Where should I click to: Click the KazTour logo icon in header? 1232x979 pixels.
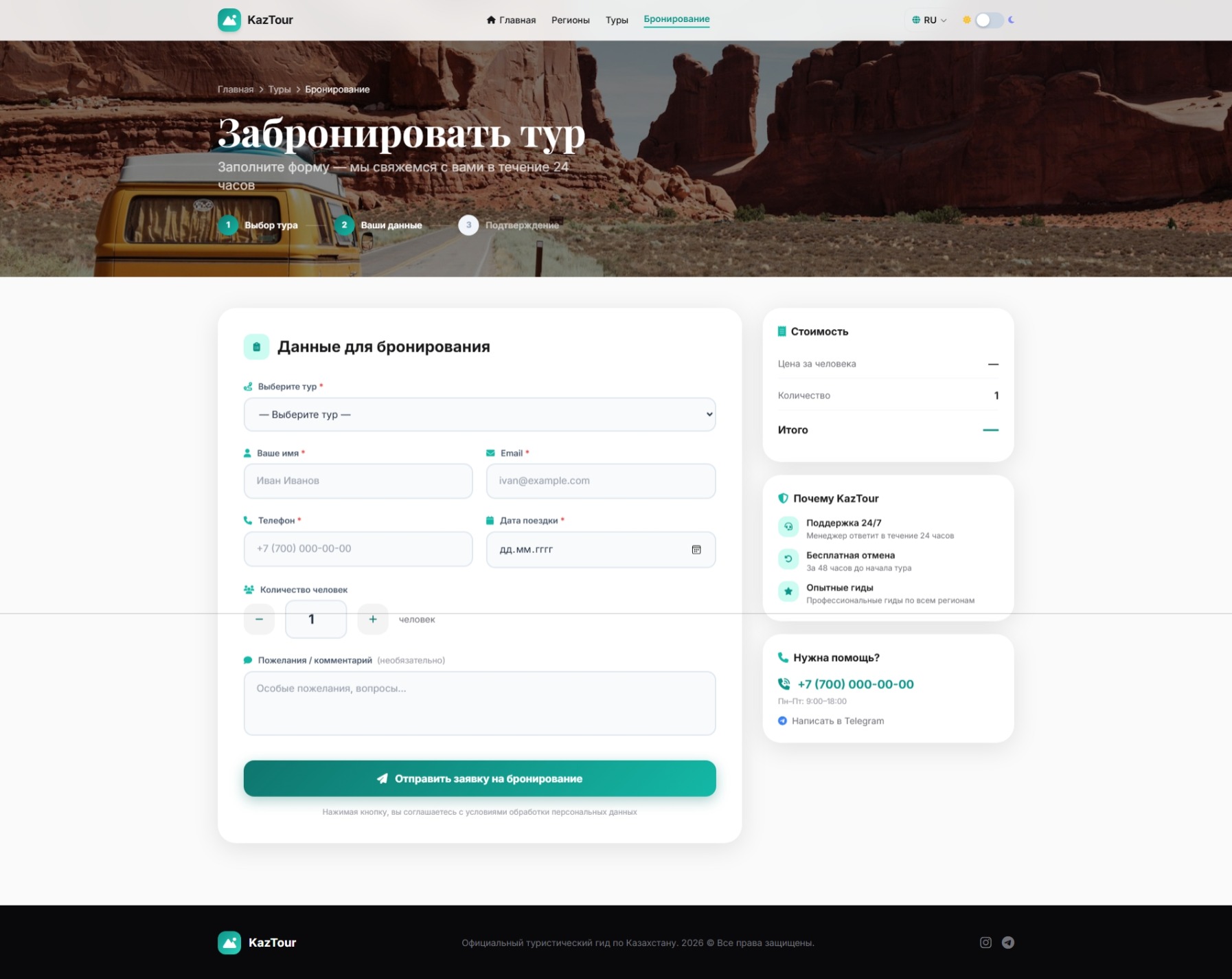tap(229, 20)
